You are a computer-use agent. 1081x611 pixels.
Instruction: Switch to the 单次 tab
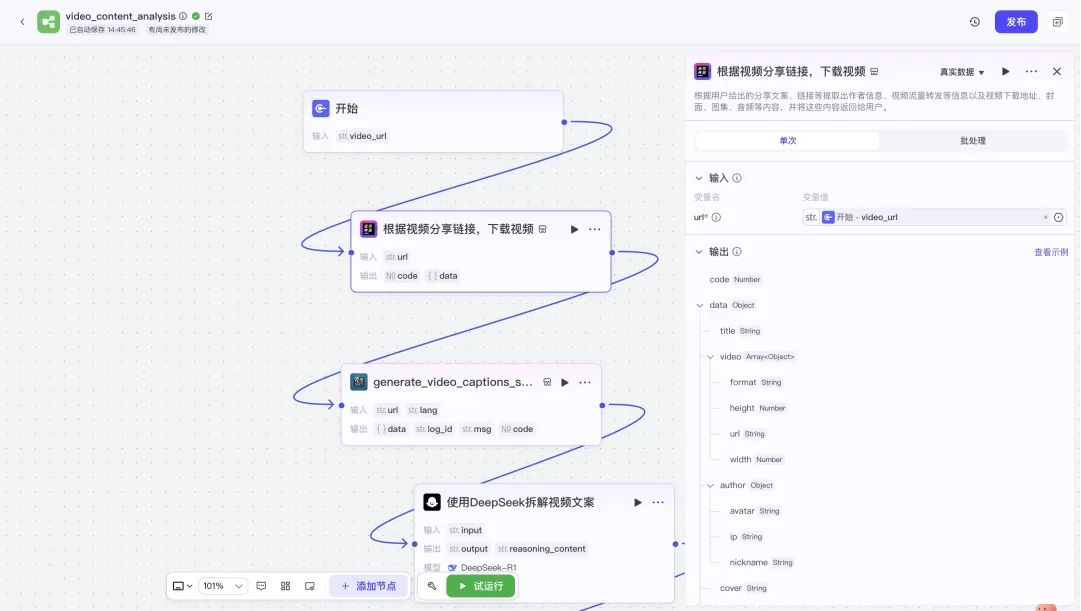(787, 141)
